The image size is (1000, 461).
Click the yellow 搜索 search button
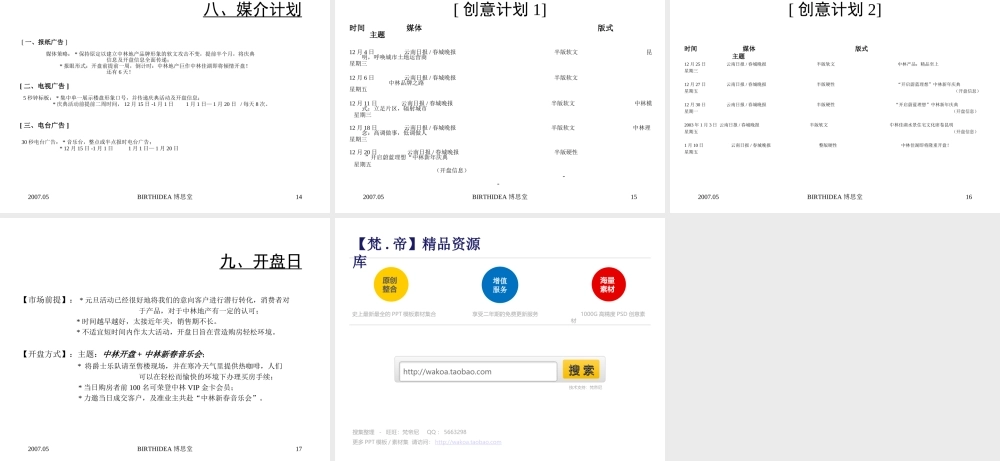click(x=581, y=370)
